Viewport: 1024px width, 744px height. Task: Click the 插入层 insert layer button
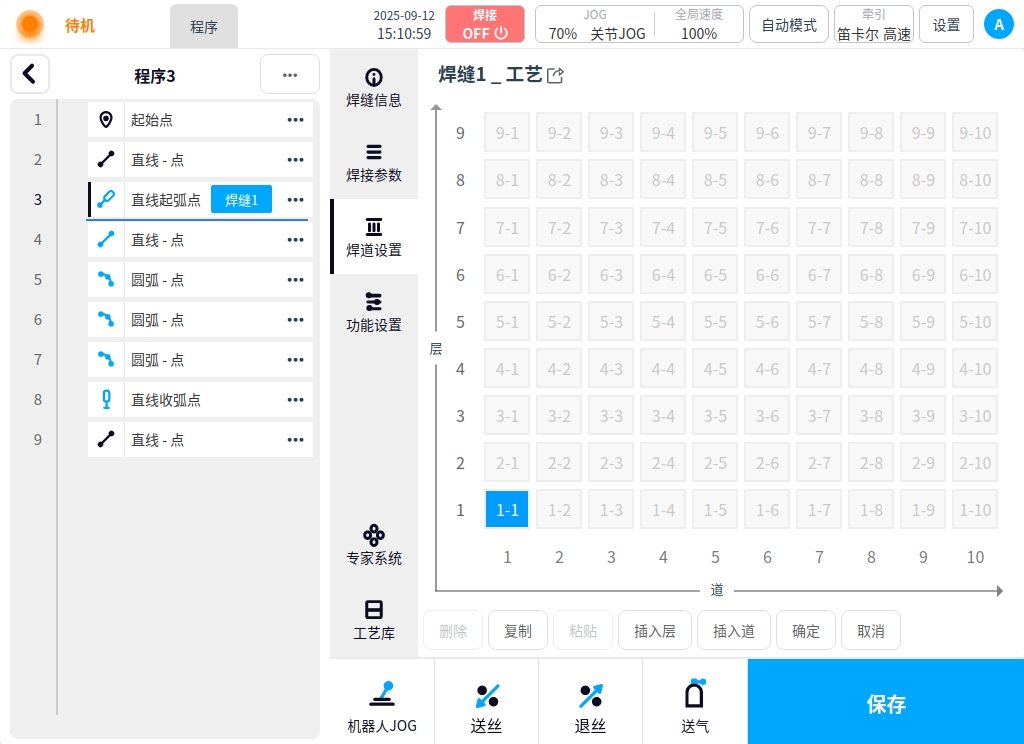(x=655, y=631)
